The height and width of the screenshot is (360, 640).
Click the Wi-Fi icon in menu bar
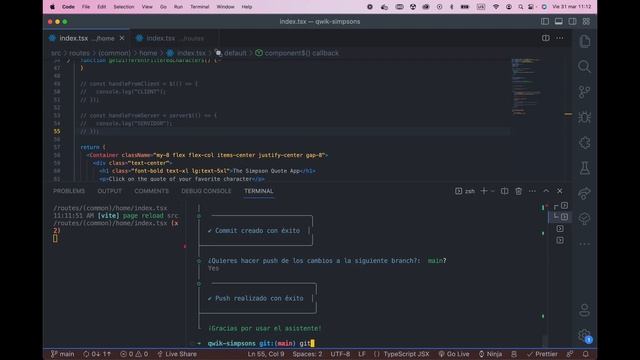[x=496, y=7]
